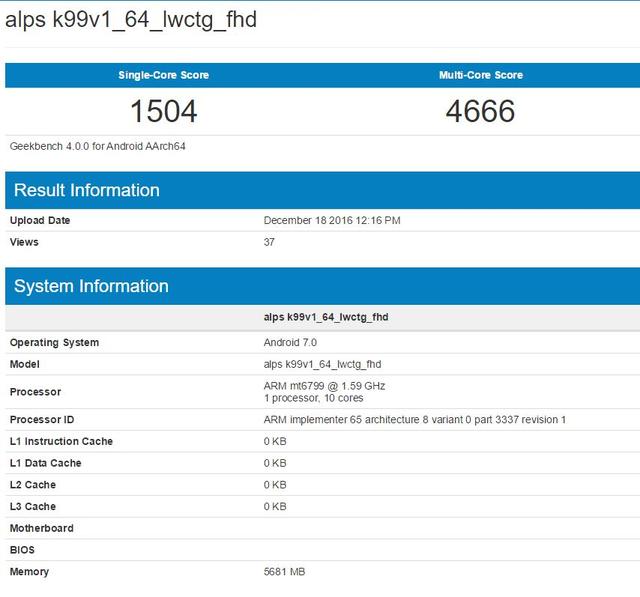Click the Model row label

click(24, 364)
